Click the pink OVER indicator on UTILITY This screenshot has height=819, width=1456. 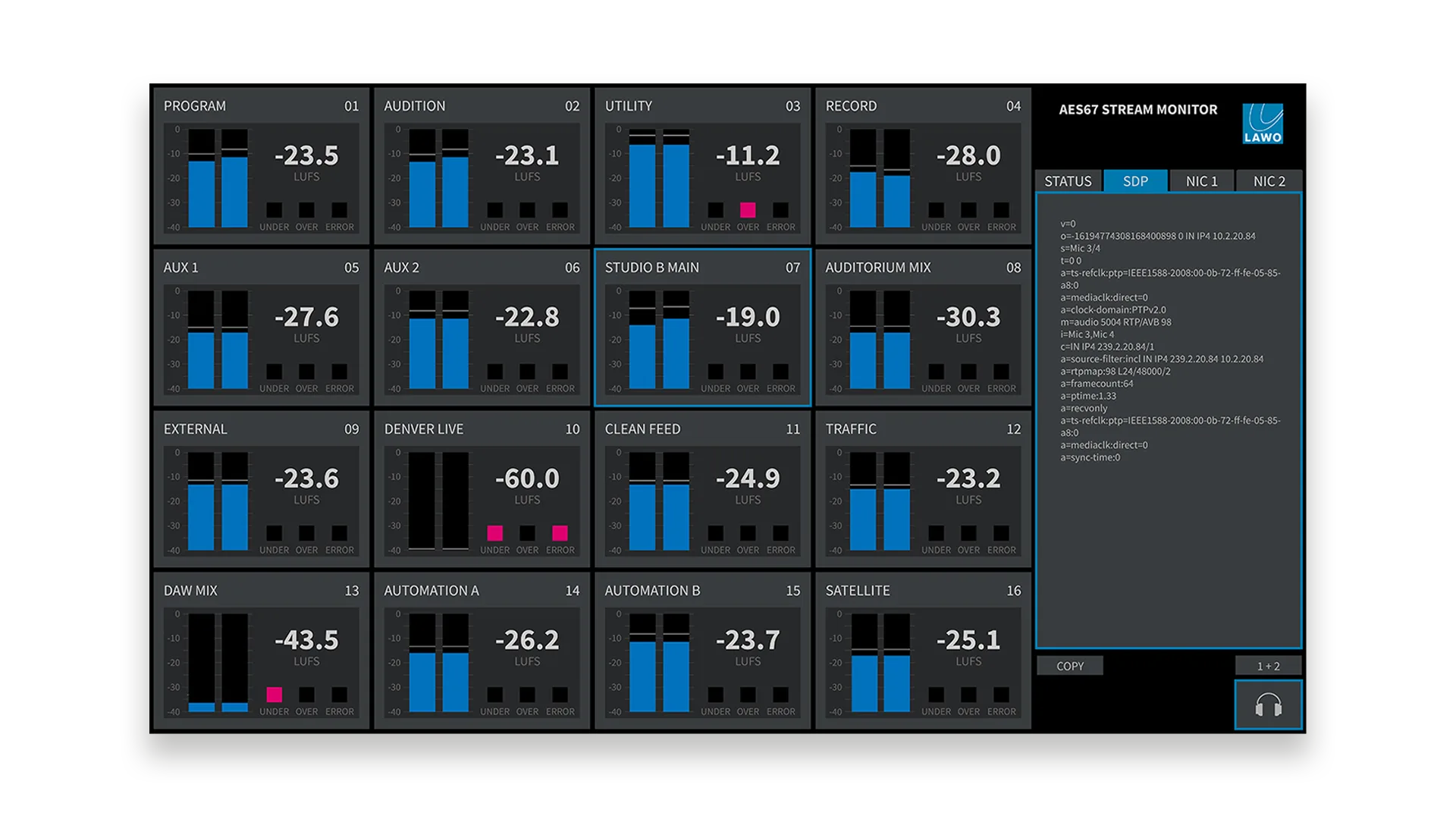[x=748, y=210]
